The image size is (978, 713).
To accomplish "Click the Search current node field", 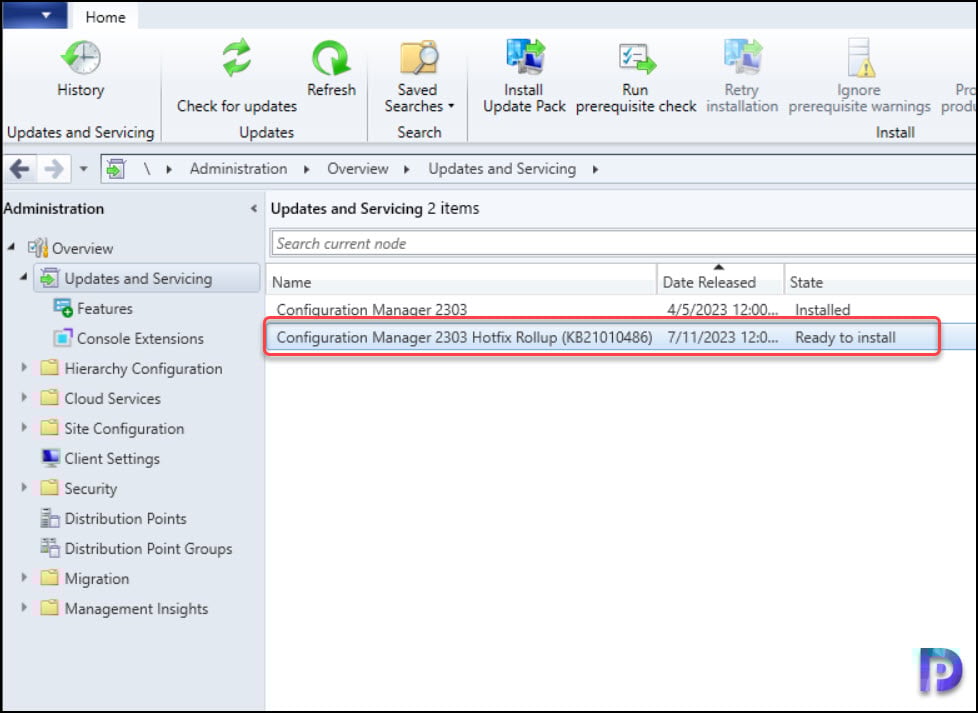I will [x=623, y=243].
